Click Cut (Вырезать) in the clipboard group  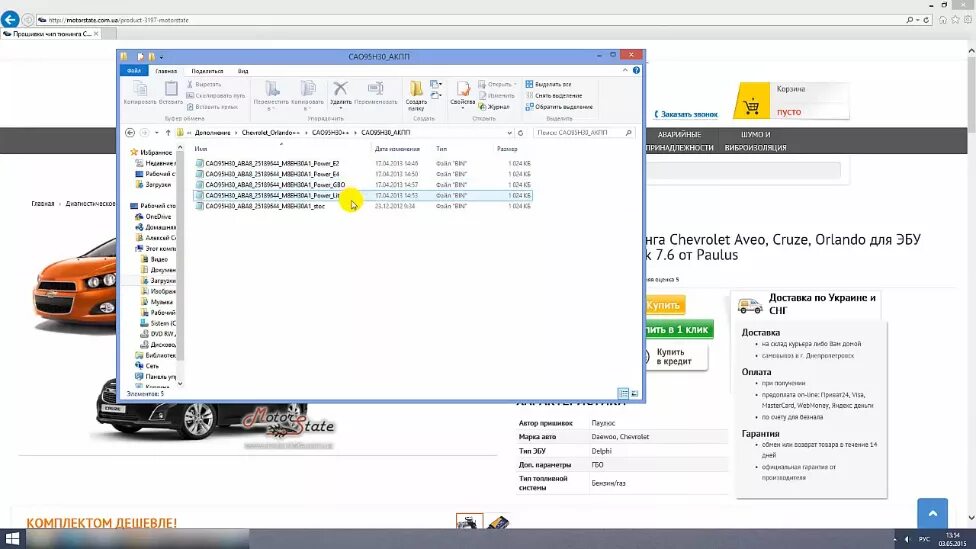coord(204,84)
